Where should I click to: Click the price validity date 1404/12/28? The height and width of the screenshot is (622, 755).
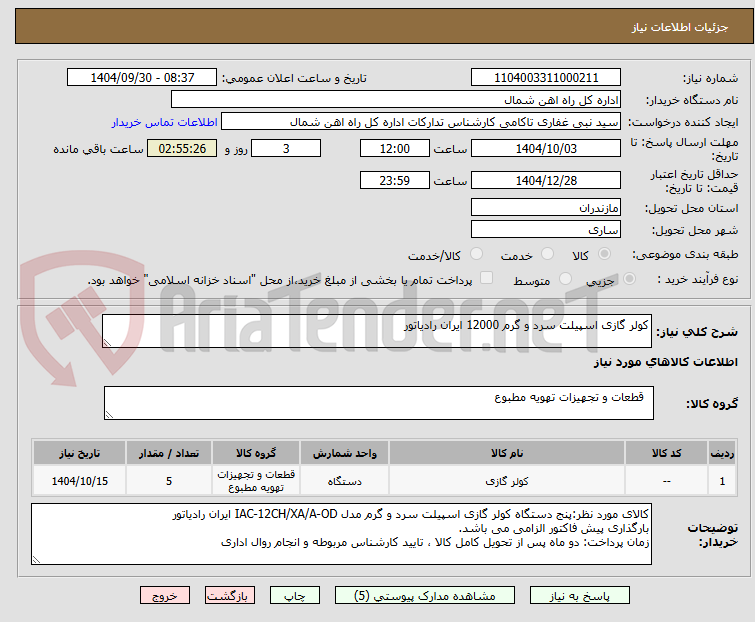pos(546,180)
